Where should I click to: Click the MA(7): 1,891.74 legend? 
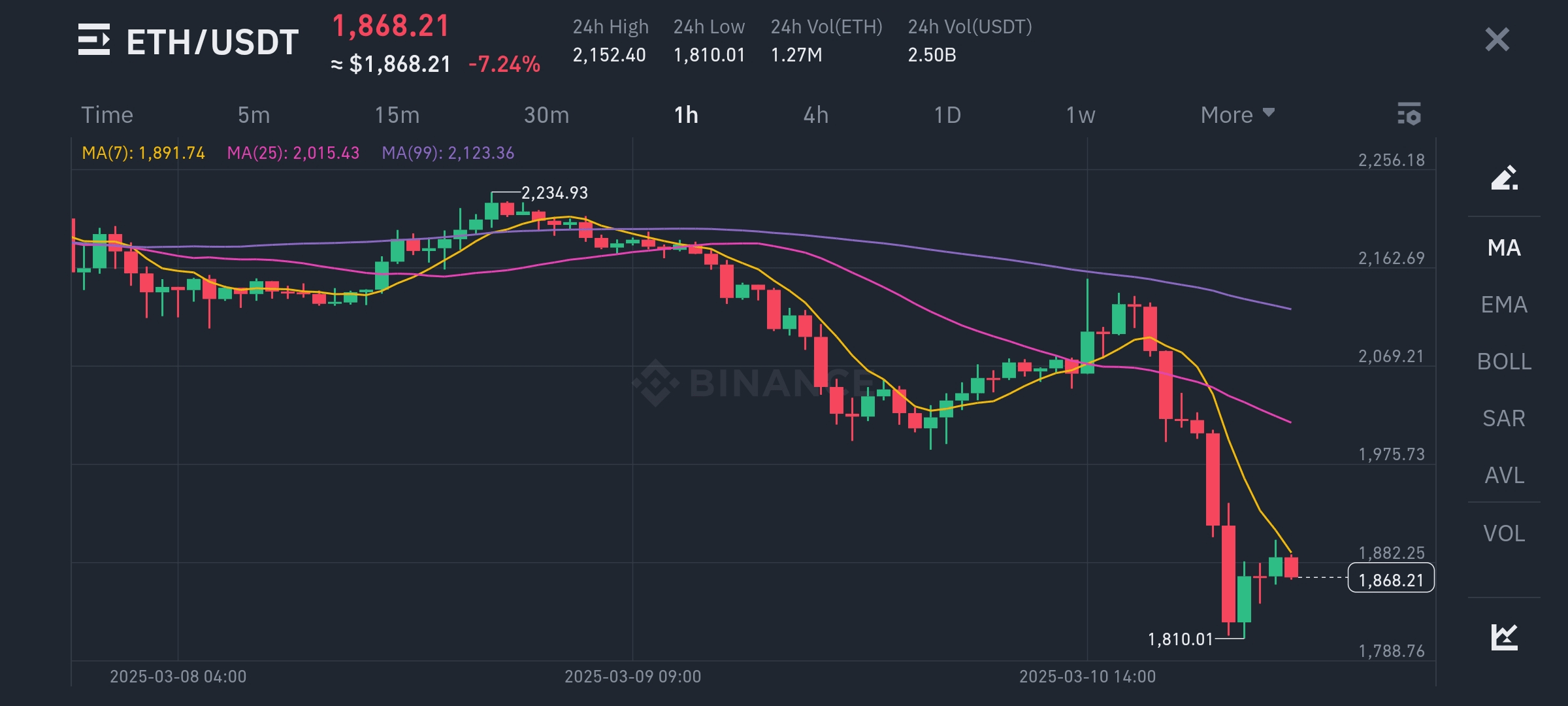point(143,153)
